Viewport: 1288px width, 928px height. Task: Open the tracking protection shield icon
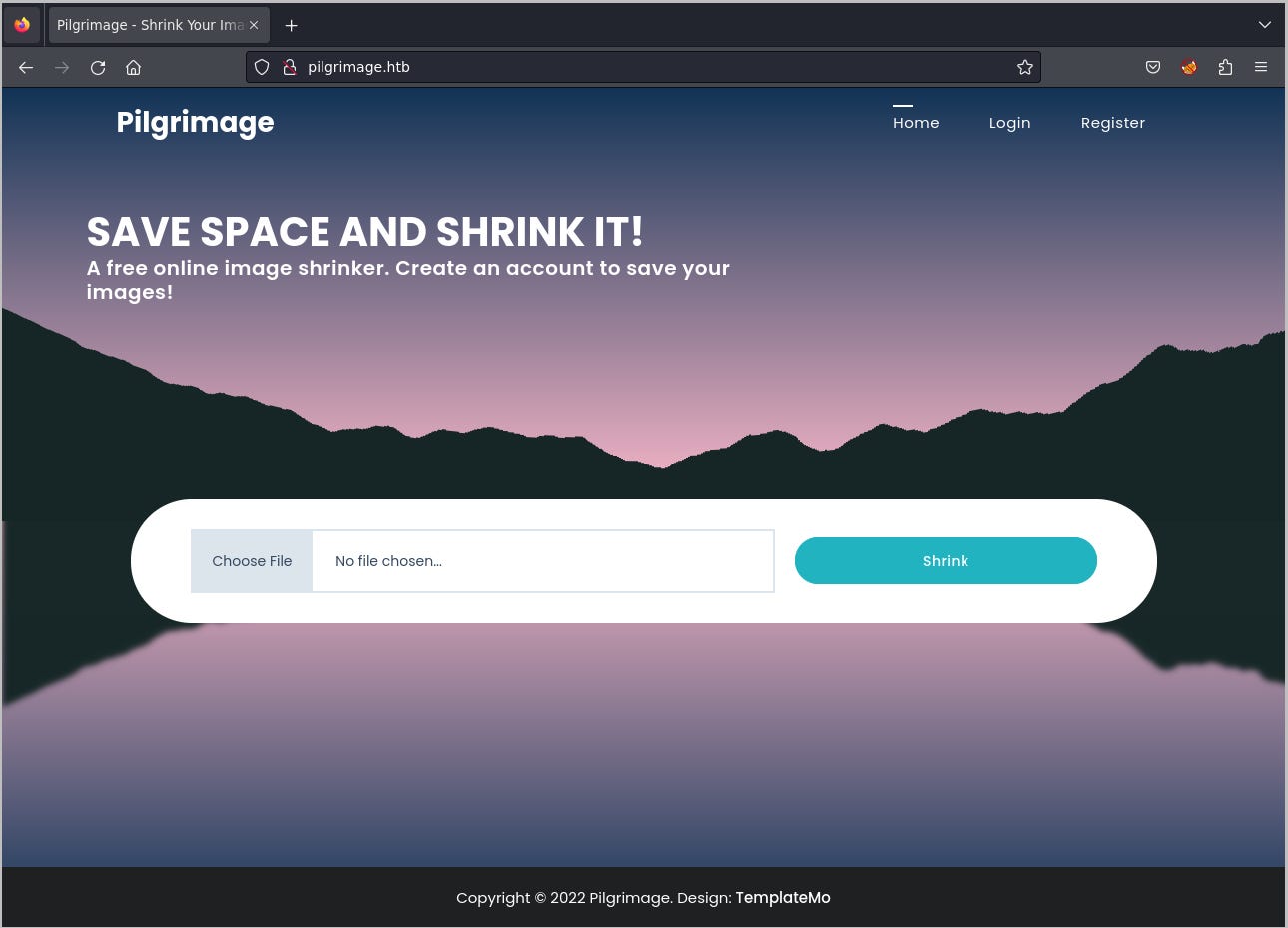click(262, 67)
